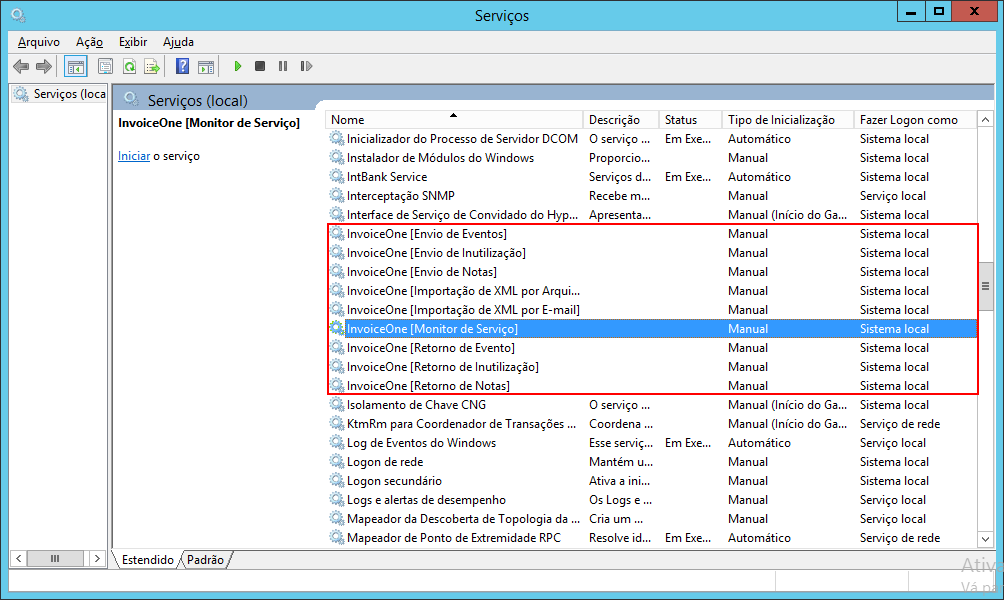Click the Pause Service toolbar icon
The image size is (1004, 600).
pyautogui.click(x=283, y=66)
